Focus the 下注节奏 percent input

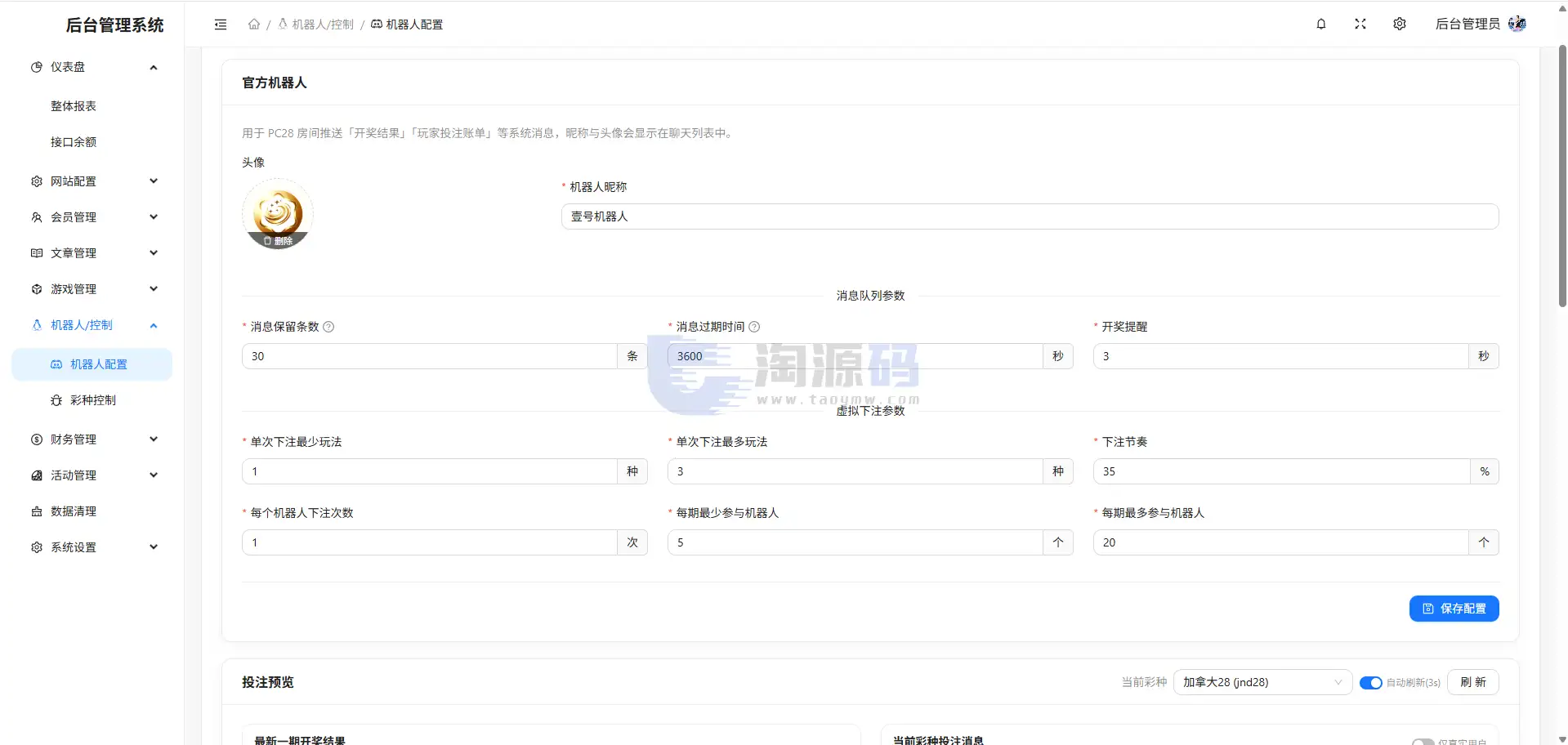(1281, 471)
